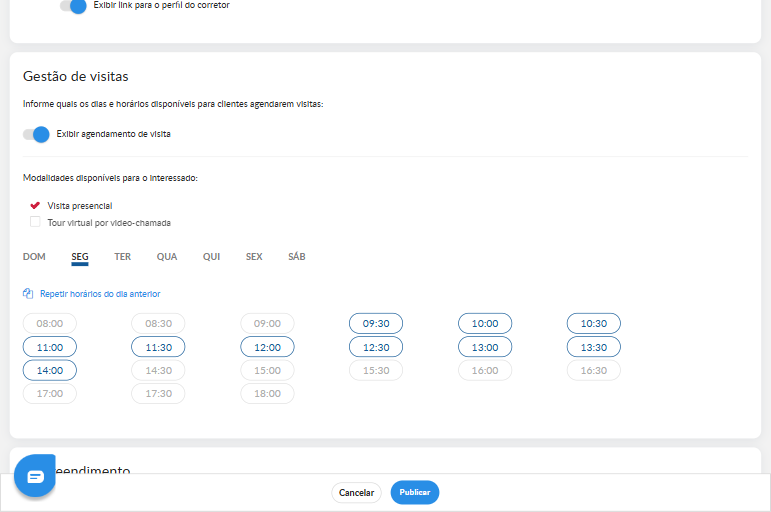
Task: Uncheck Visita presencial checkbox
Action: point(35,205)
